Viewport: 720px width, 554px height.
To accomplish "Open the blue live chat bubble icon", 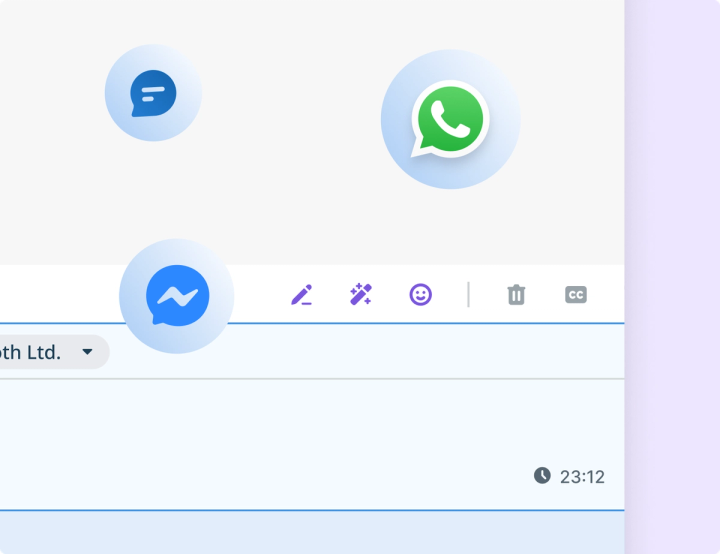I will tap(153, 93).
